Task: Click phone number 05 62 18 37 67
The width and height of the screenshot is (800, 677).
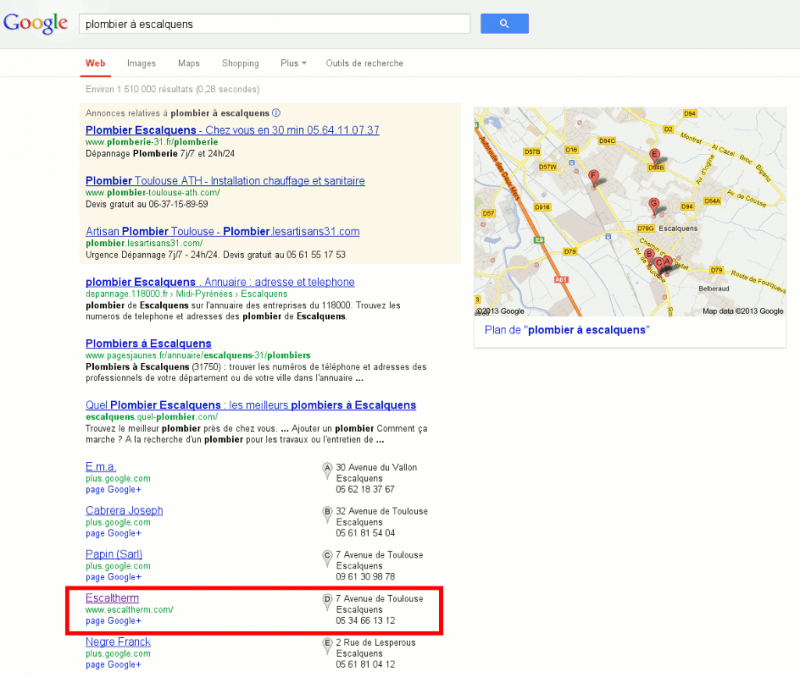Action: pyautogui.click(x=365, y=489)
